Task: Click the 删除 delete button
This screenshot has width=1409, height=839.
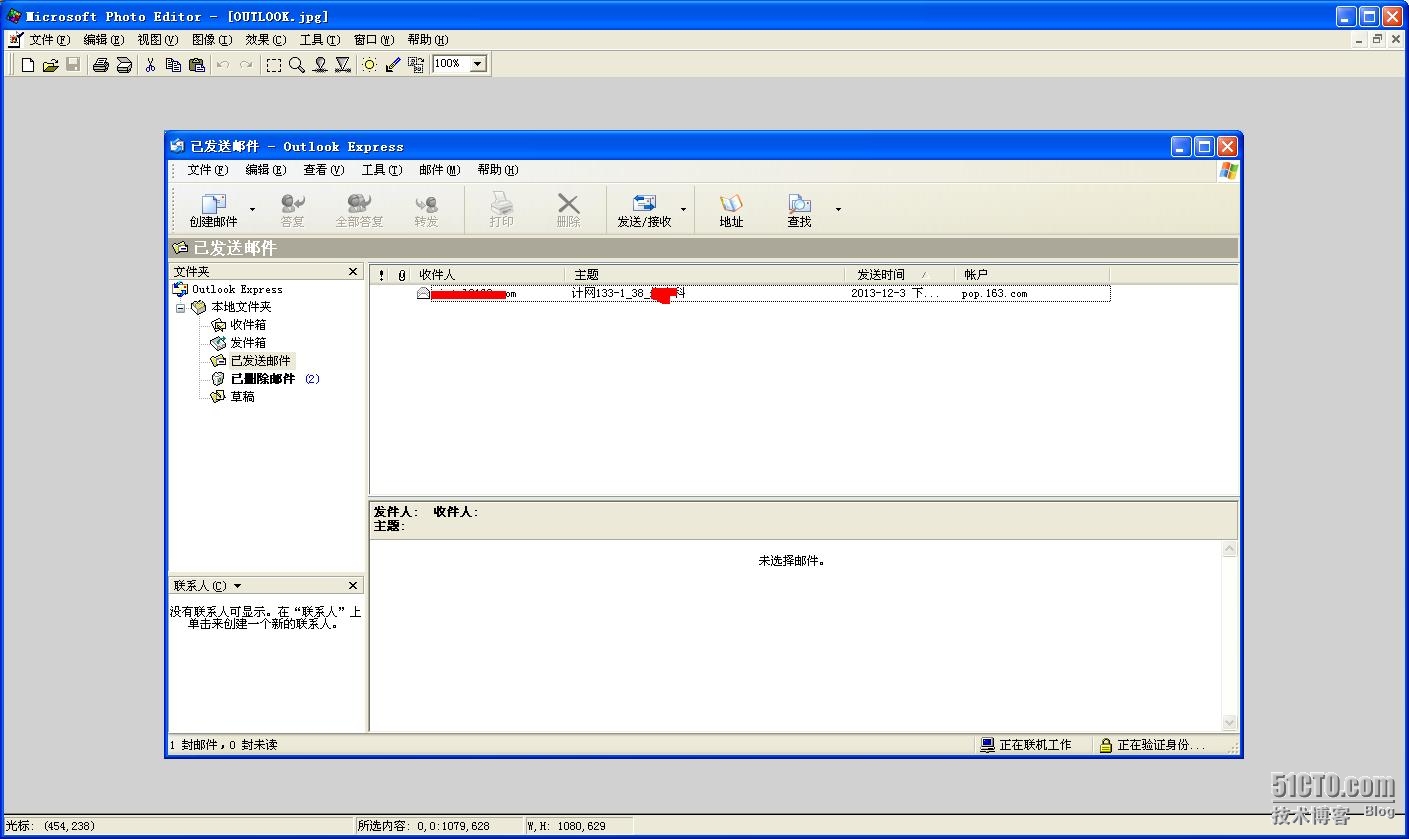Action: click(568, 210)
